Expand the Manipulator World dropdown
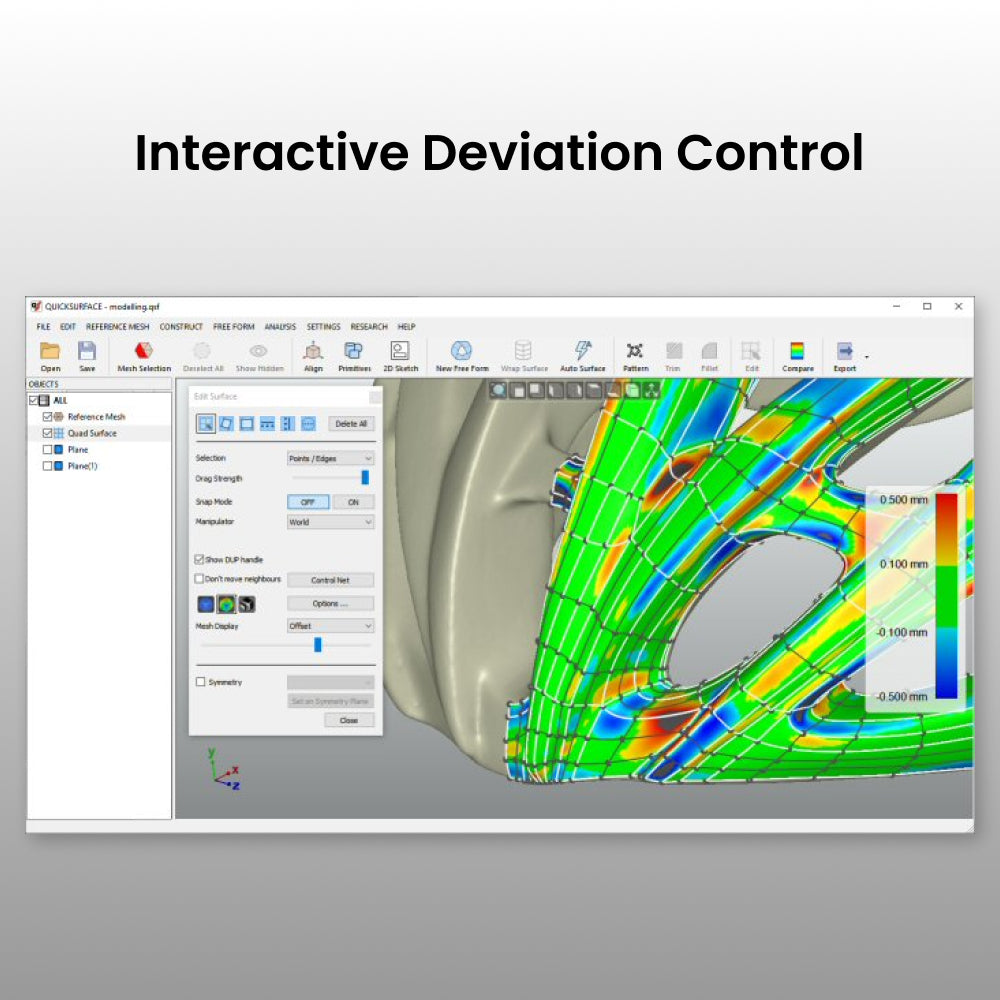 pos(330,522)
